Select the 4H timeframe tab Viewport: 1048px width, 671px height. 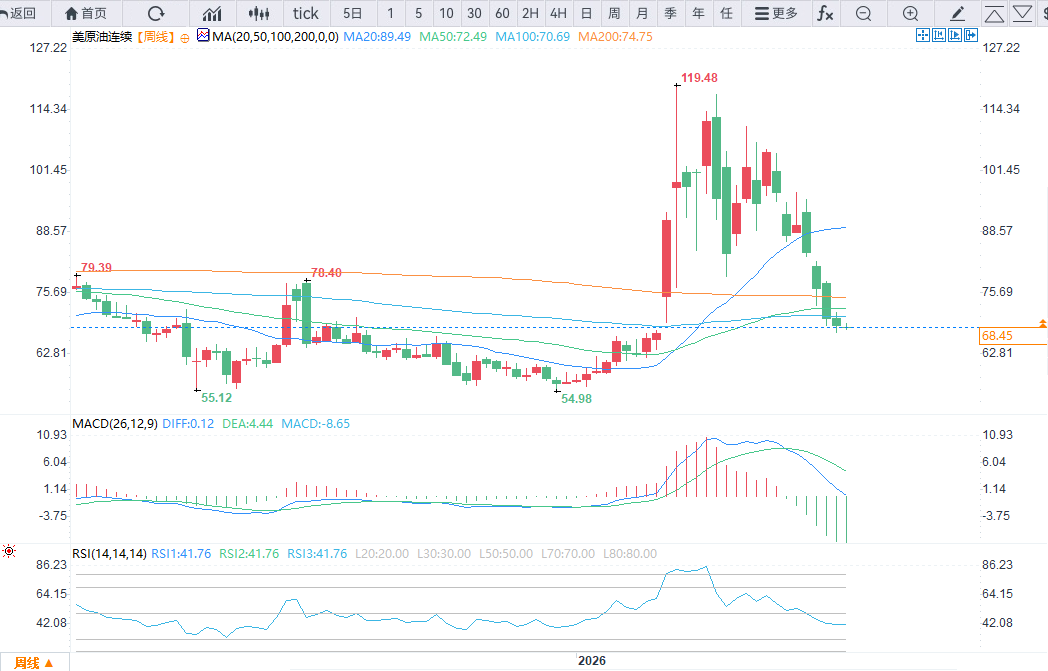558,13
